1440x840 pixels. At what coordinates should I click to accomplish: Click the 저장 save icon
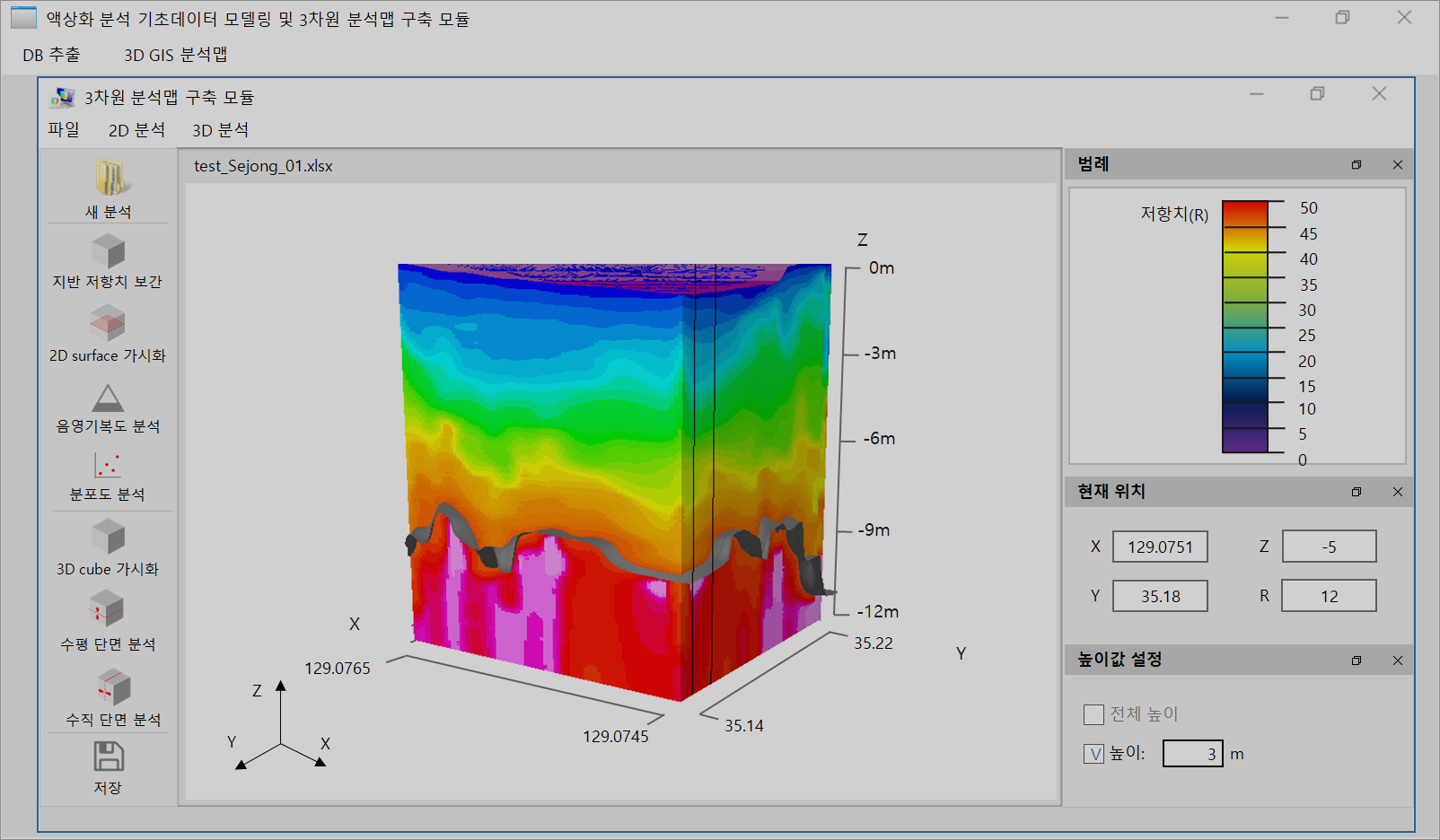tap(109, 757)
